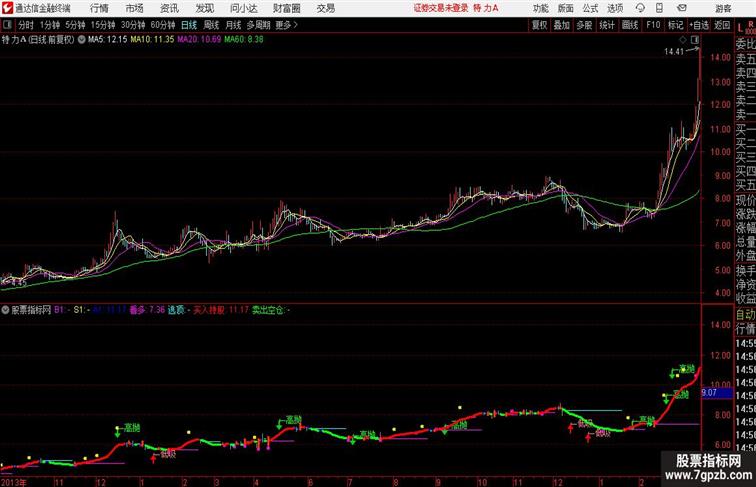
Task: Open the F10 company info button
Action: click(x=653, y=25)
